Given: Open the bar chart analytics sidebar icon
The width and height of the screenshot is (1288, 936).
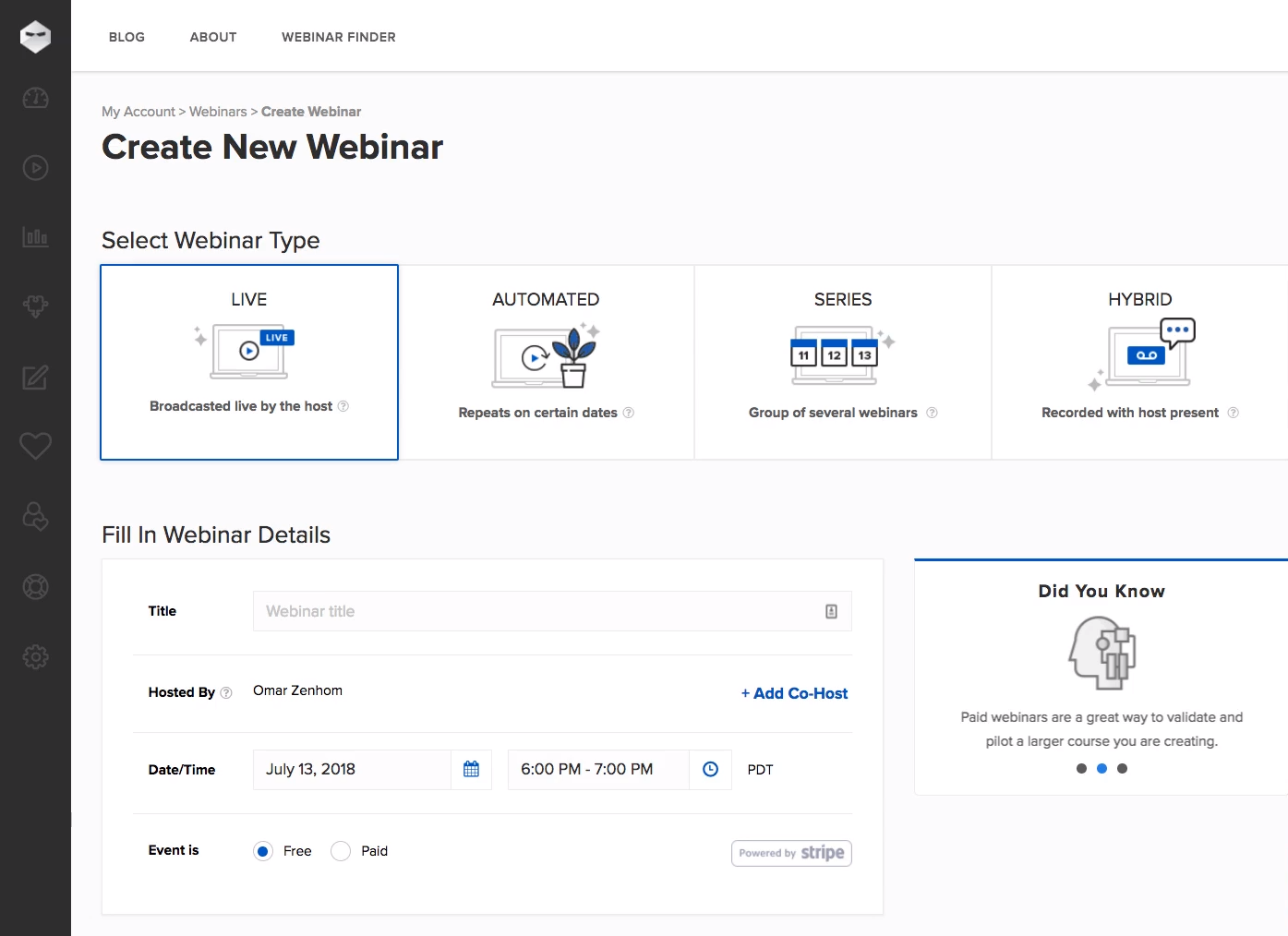Looking at the screenshot, I should tap(35, 237).
